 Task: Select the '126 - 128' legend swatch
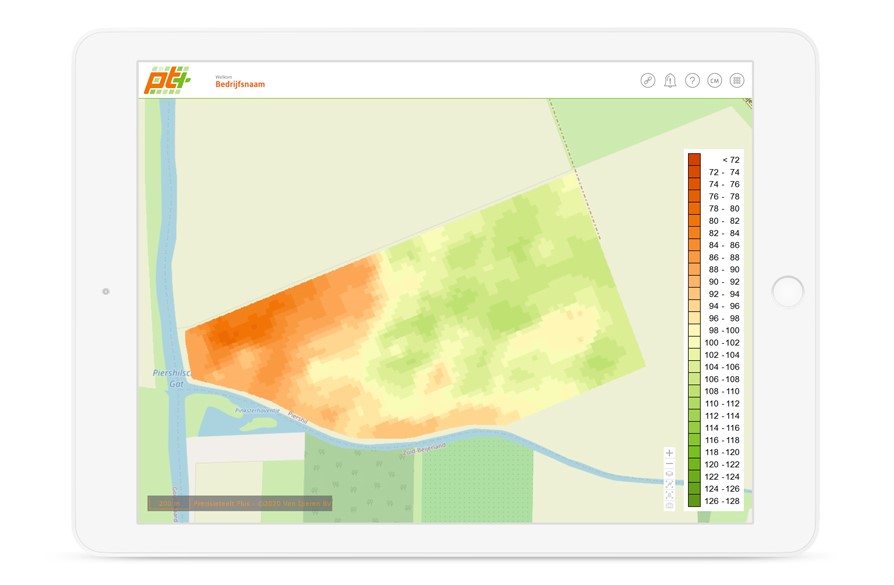coord(694,501)
